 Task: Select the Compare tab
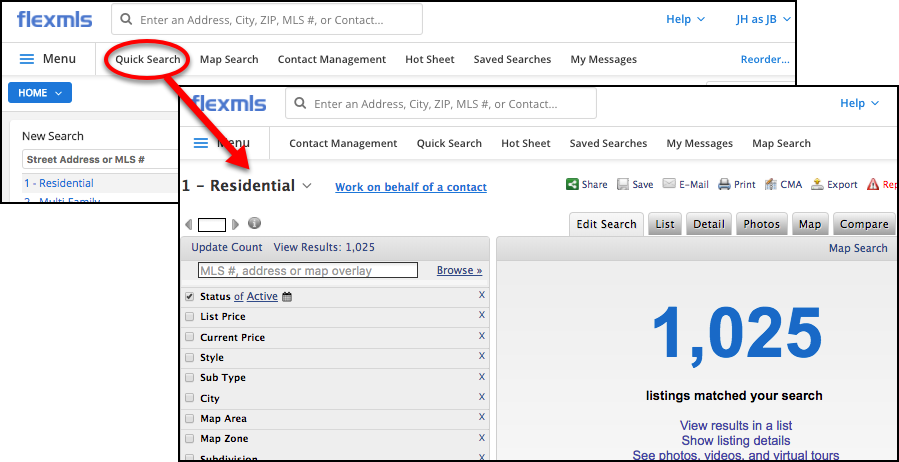[x=864, y=224]
